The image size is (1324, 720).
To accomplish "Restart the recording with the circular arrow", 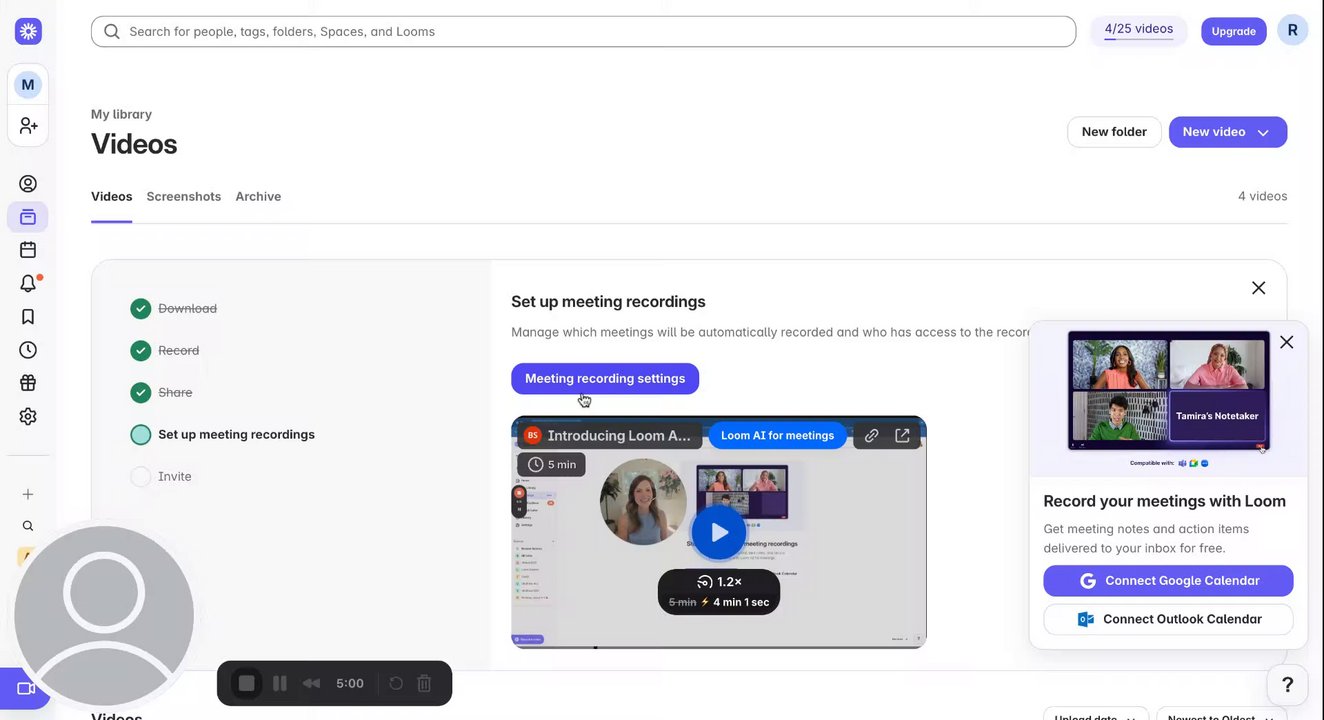I will coord(396,683).
